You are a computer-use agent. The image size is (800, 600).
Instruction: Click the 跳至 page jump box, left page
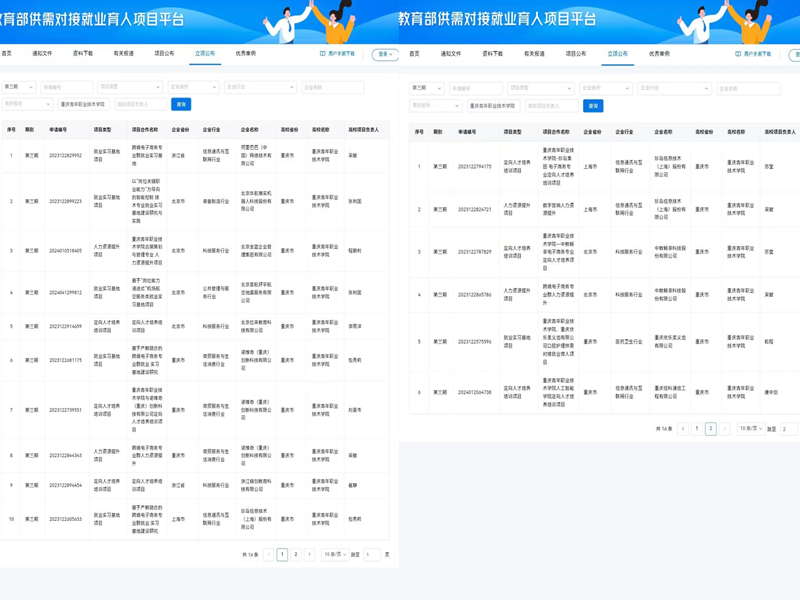click(371, 555)
